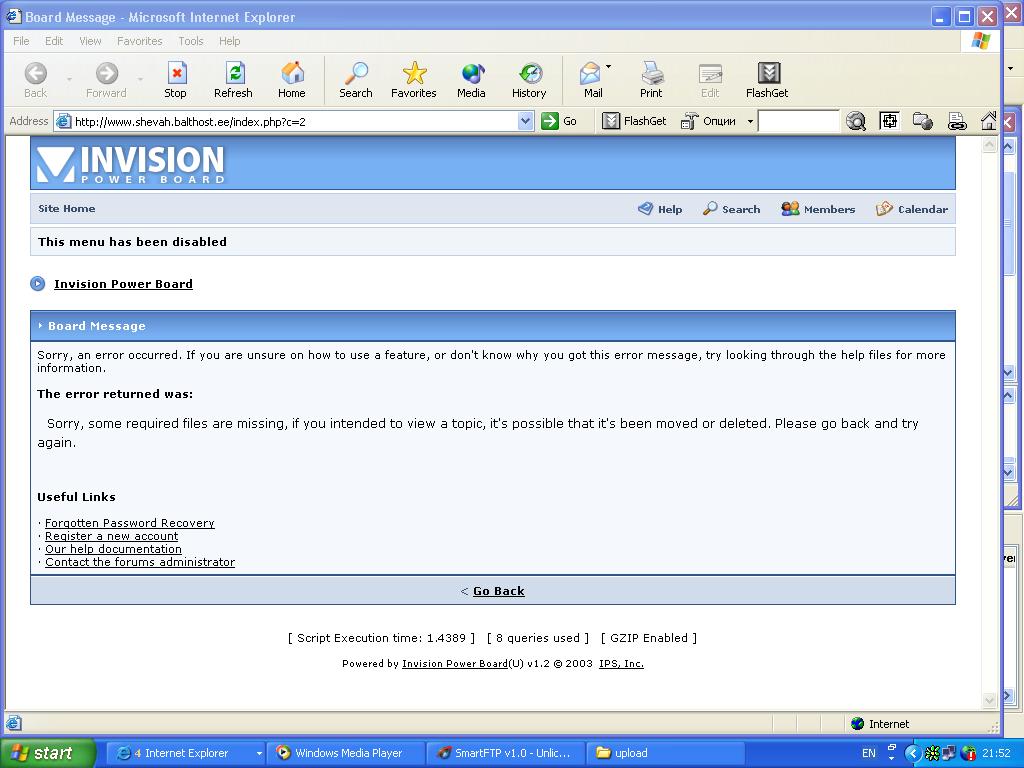1024x768 pixels.
Task: Open the forum Calendar link
Action: pyautogui.click(x=912, y=209)
